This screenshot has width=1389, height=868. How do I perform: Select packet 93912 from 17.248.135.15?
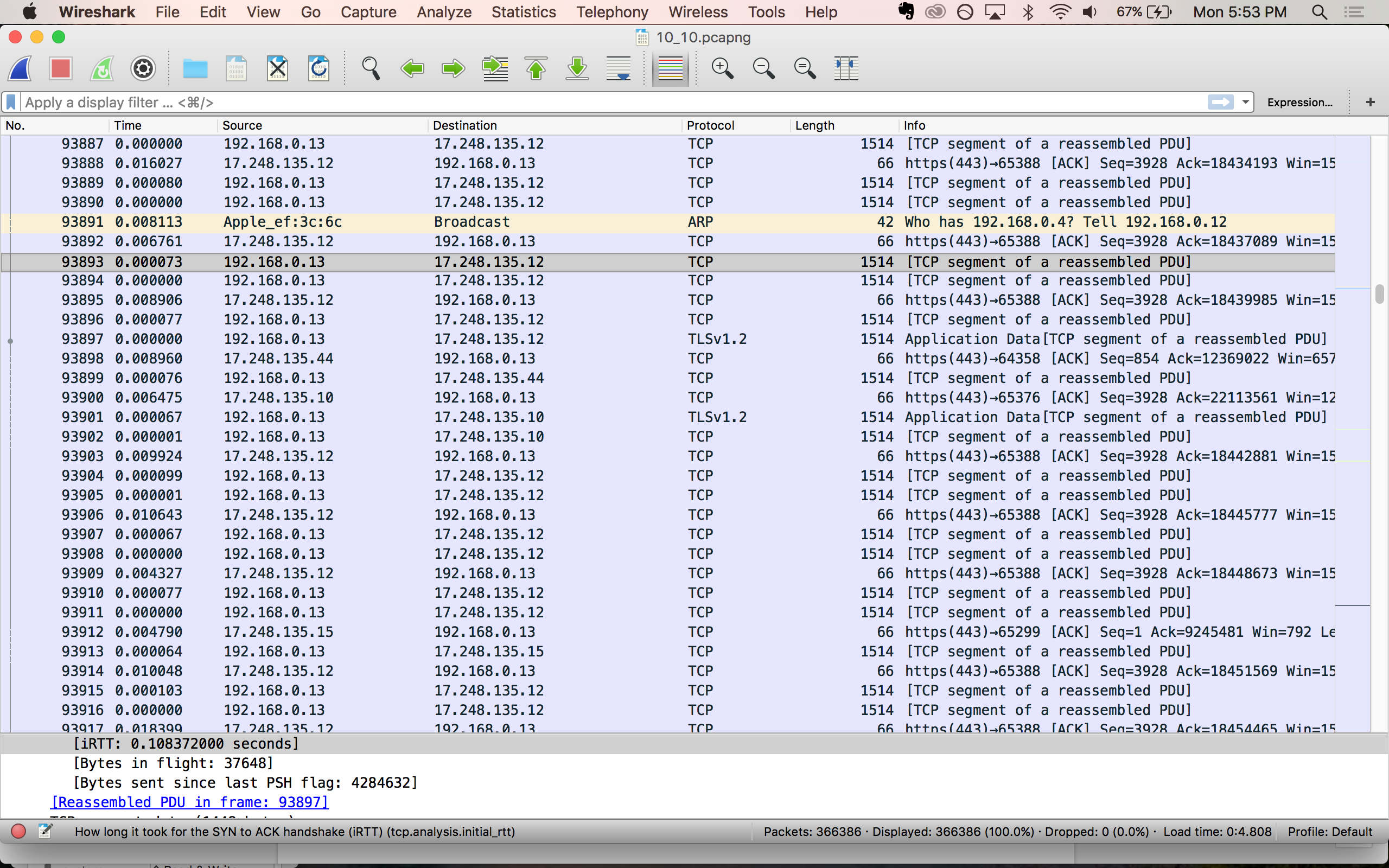click(667, 632)
